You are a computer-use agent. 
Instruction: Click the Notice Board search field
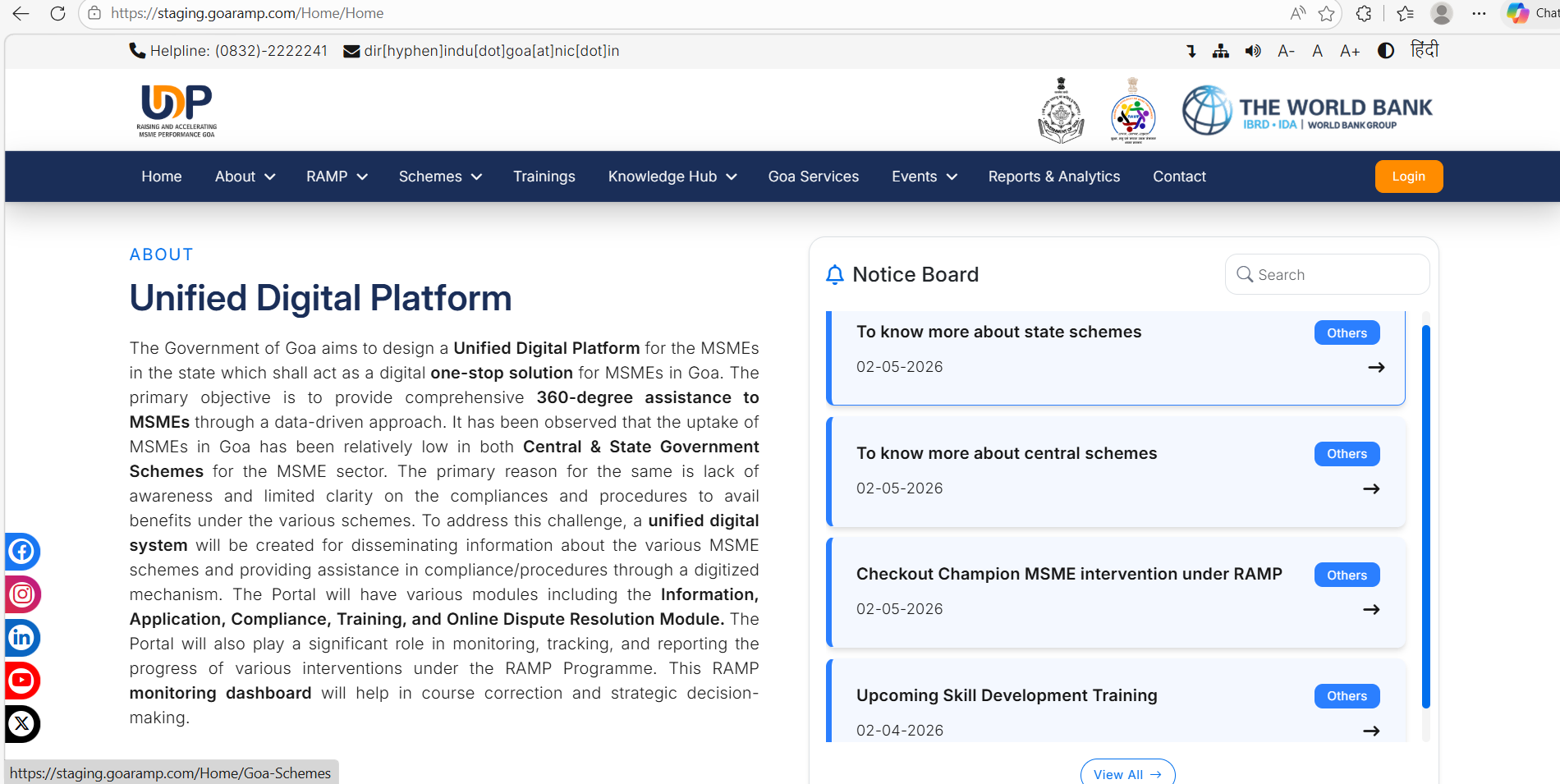pos(1328,274)
